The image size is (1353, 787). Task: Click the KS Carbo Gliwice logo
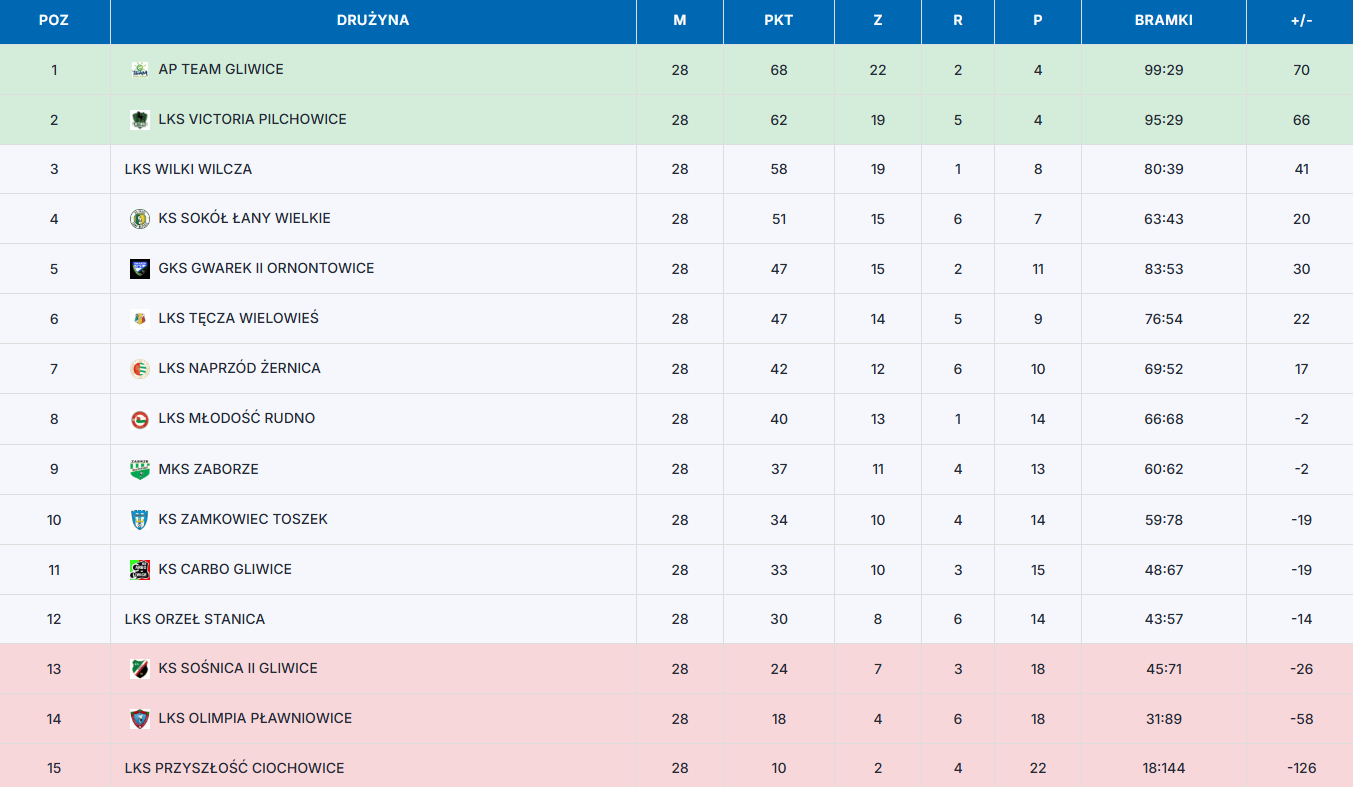(140, 570)
